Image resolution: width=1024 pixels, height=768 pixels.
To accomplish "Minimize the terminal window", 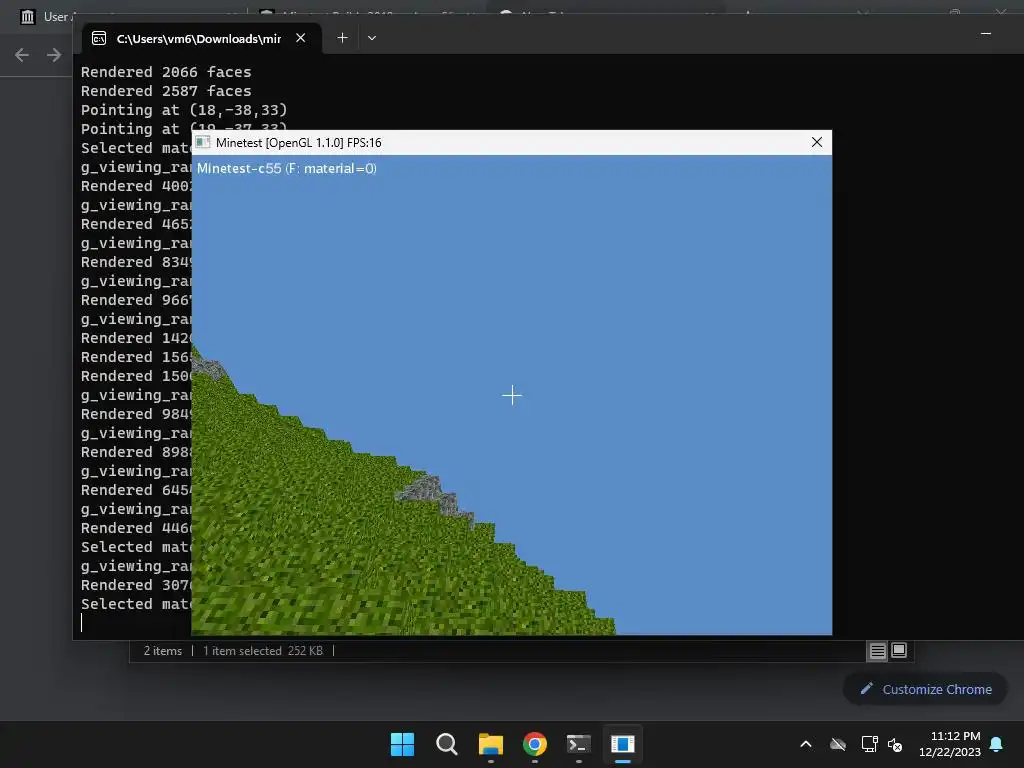I will tap(986, 34).
